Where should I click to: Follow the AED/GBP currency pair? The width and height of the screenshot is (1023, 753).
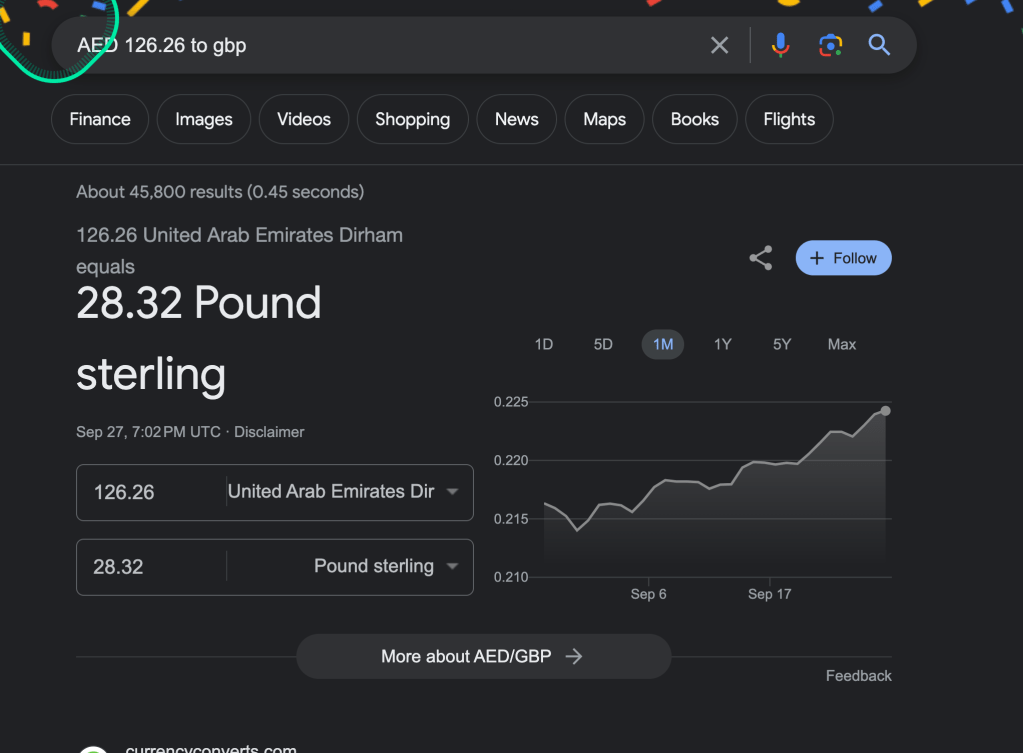(843, 258)
